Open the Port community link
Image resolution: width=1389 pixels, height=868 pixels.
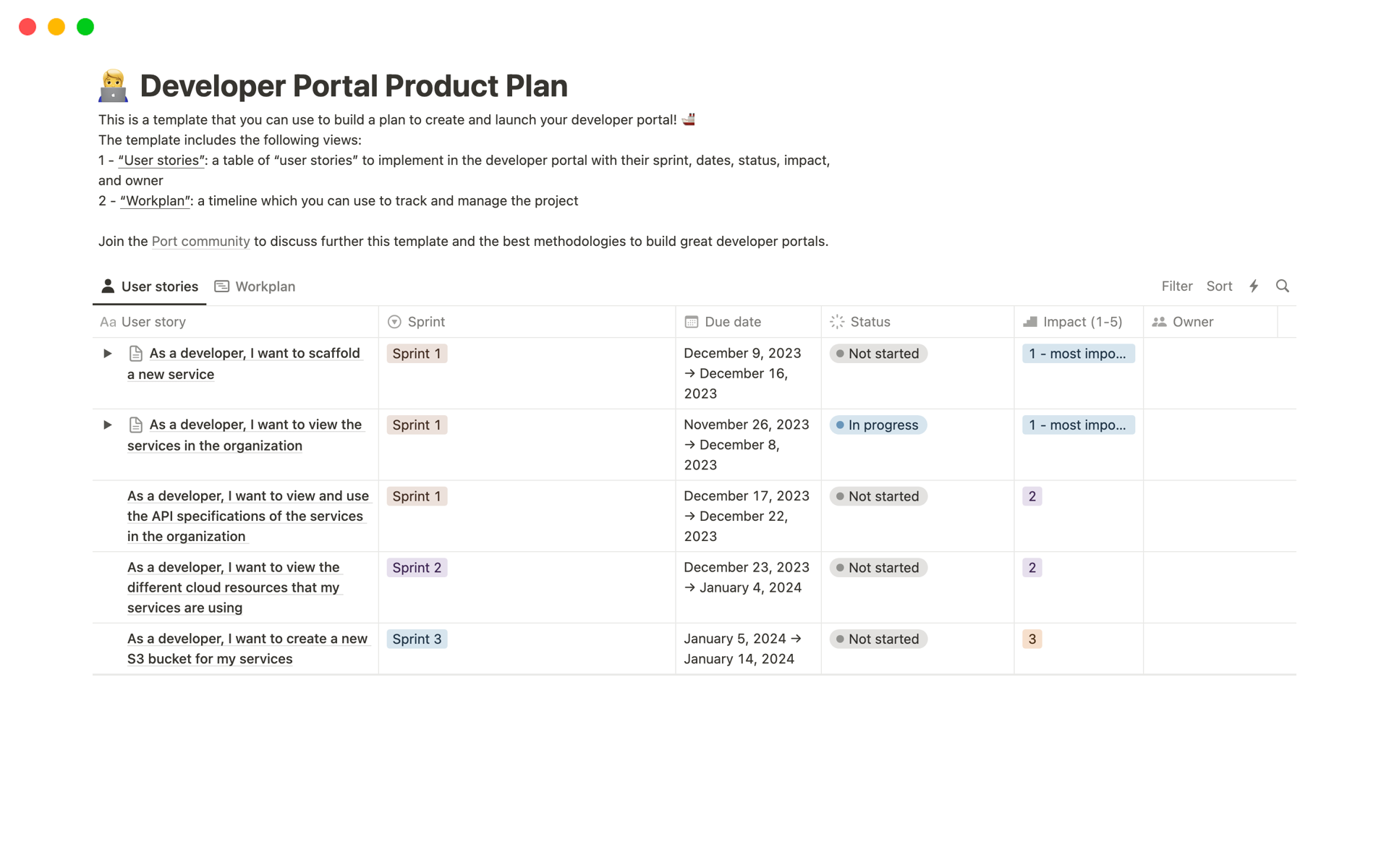click(200, 241)
